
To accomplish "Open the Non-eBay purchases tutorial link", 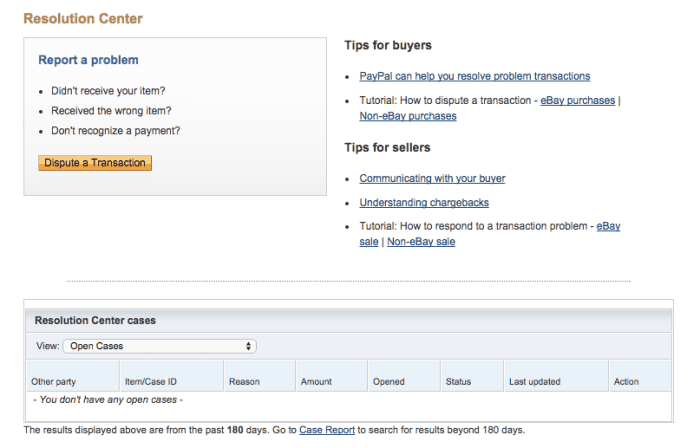I will tap(408, 116).
